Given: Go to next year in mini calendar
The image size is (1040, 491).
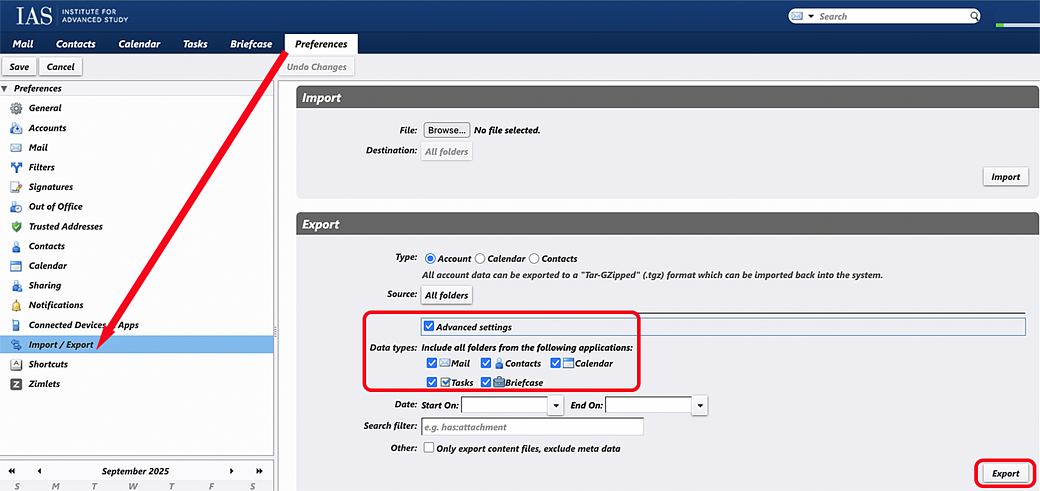Looking at the screenshot, I should point(259,471).
